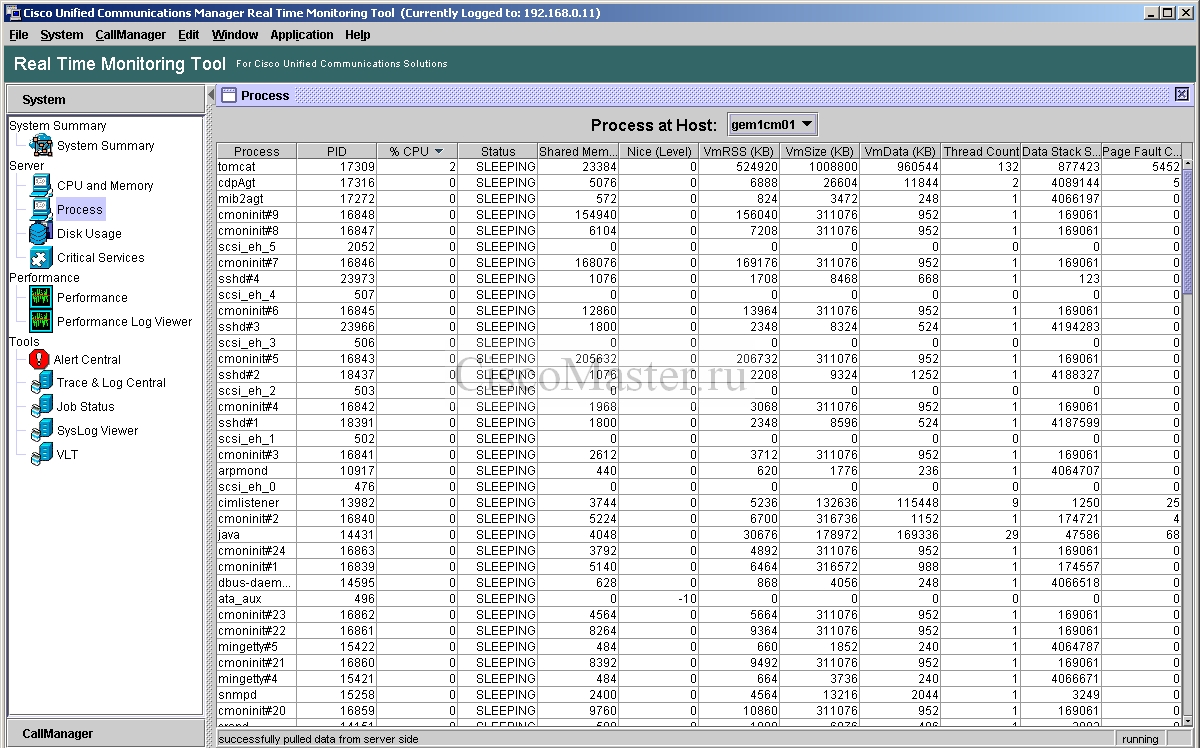Click the Critical Services icon
This screenshot has width=1200, height=748.
point(41,257)
